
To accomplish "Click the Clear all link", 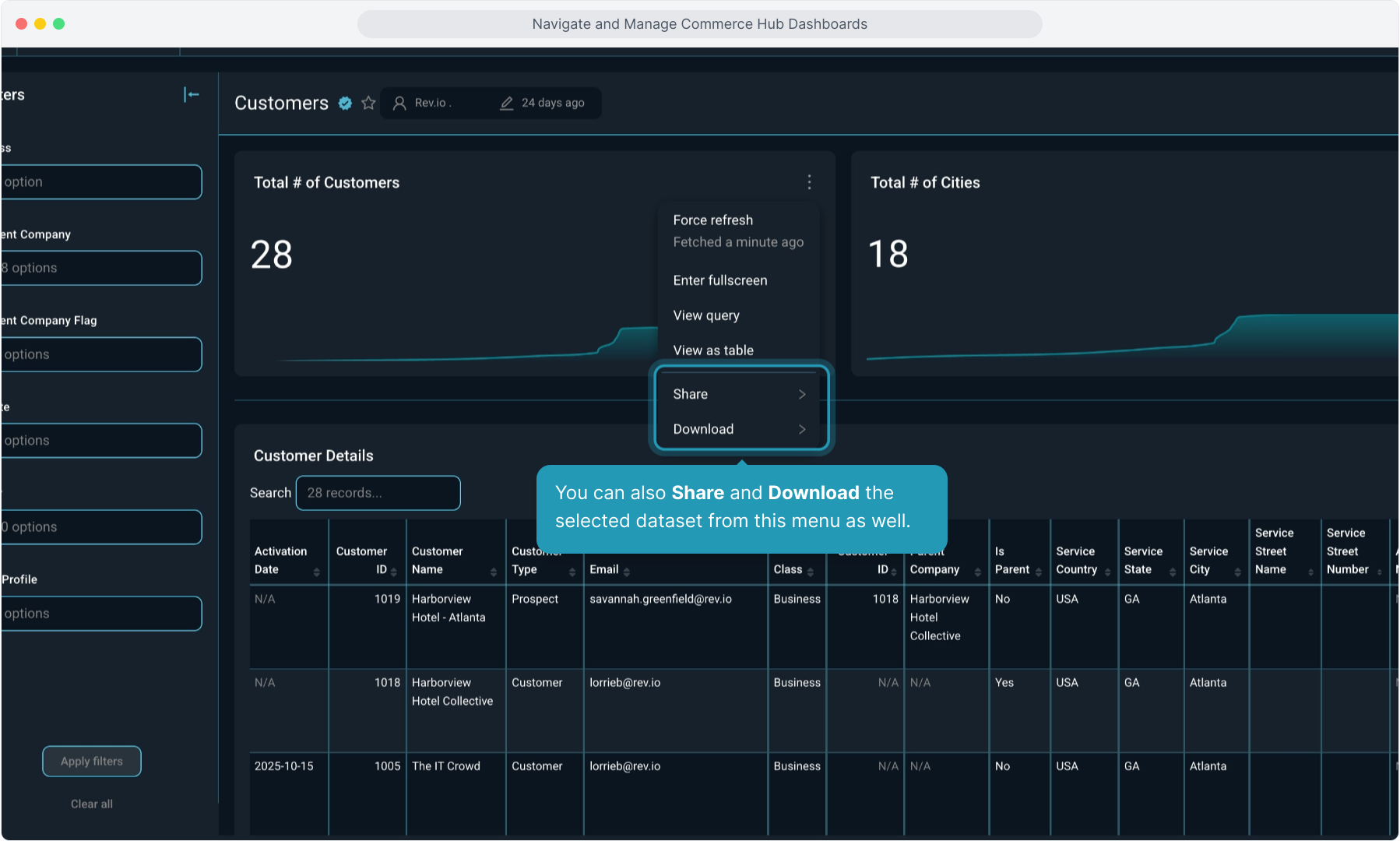I will coord(92,804).
